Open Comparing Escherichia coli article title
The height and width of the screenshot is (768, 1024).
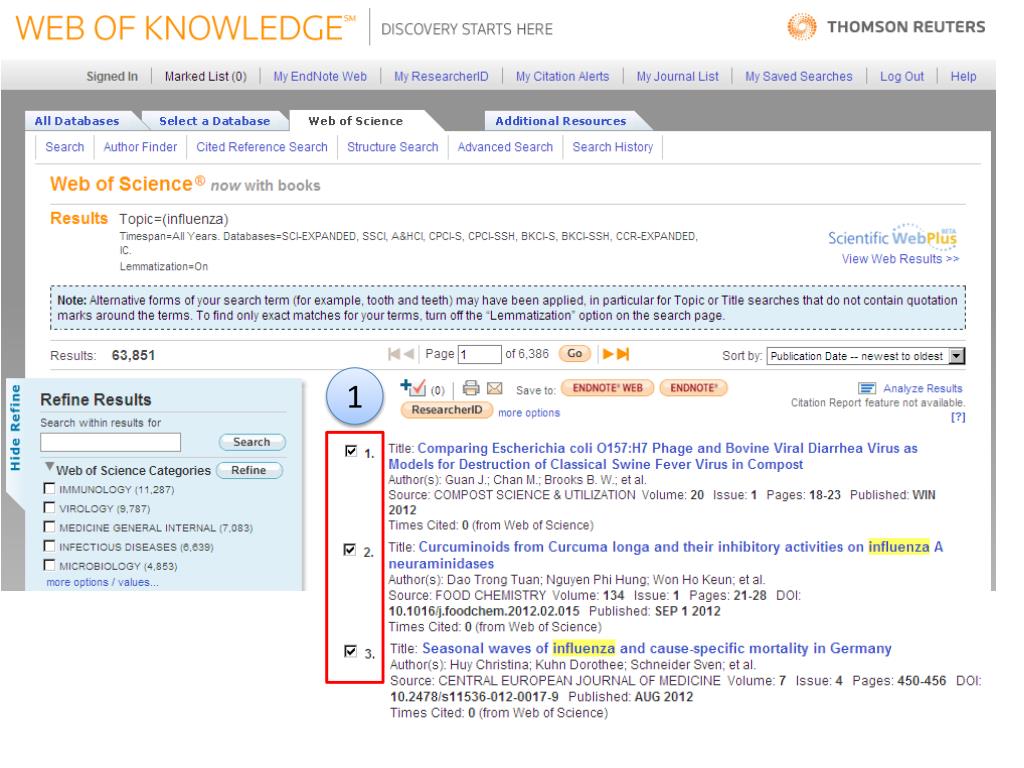(x=653, y=456)
